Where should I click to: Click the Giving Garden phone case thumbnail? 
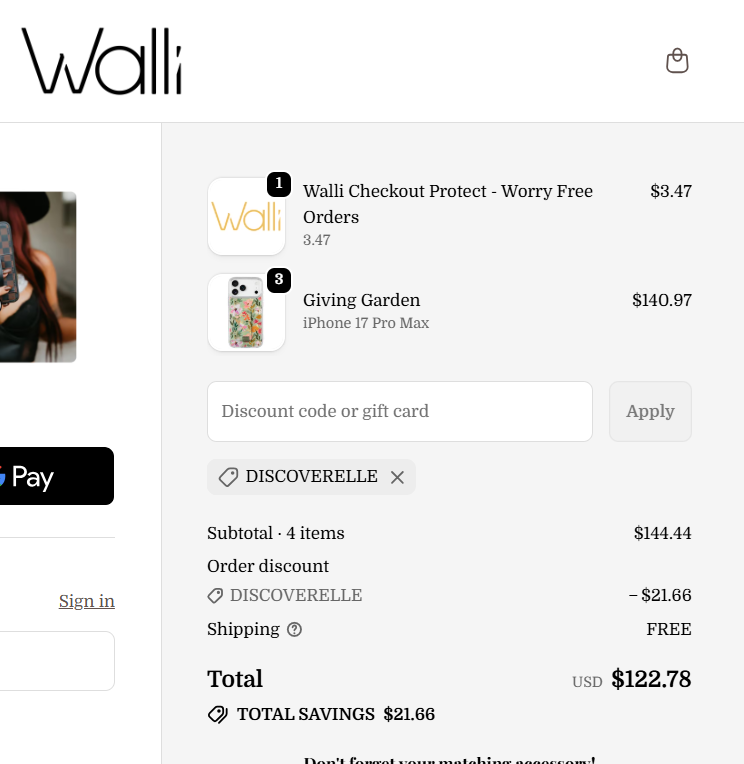(x=246, y=313)
